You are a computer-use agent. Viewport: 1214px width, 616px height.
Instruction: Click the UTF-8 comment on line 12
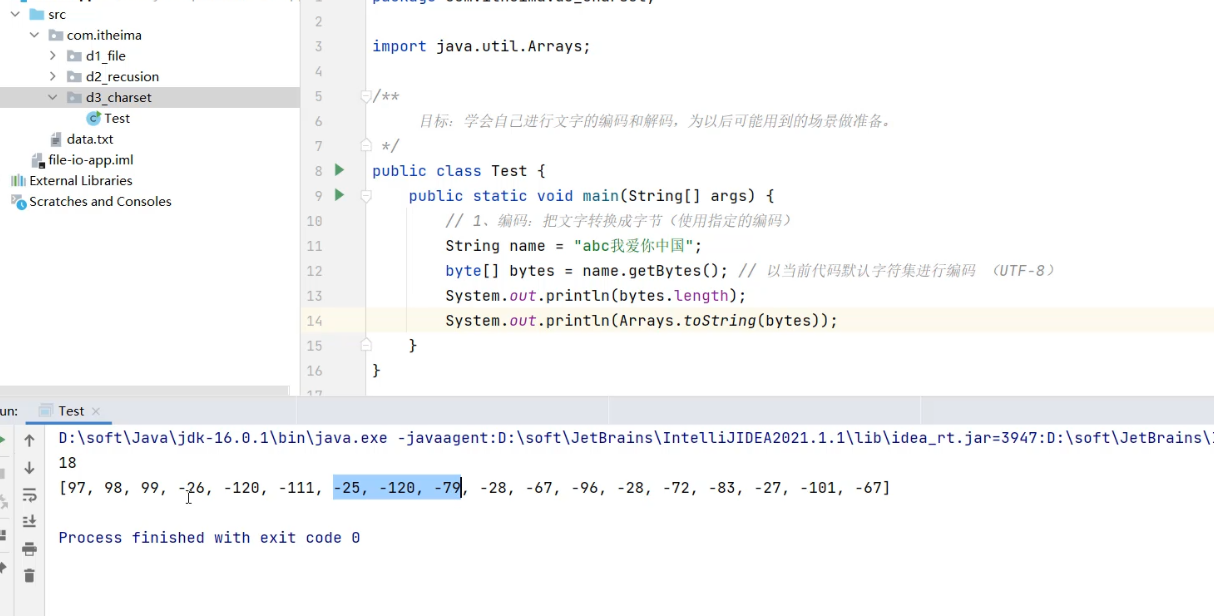click(x=897, y=271)
